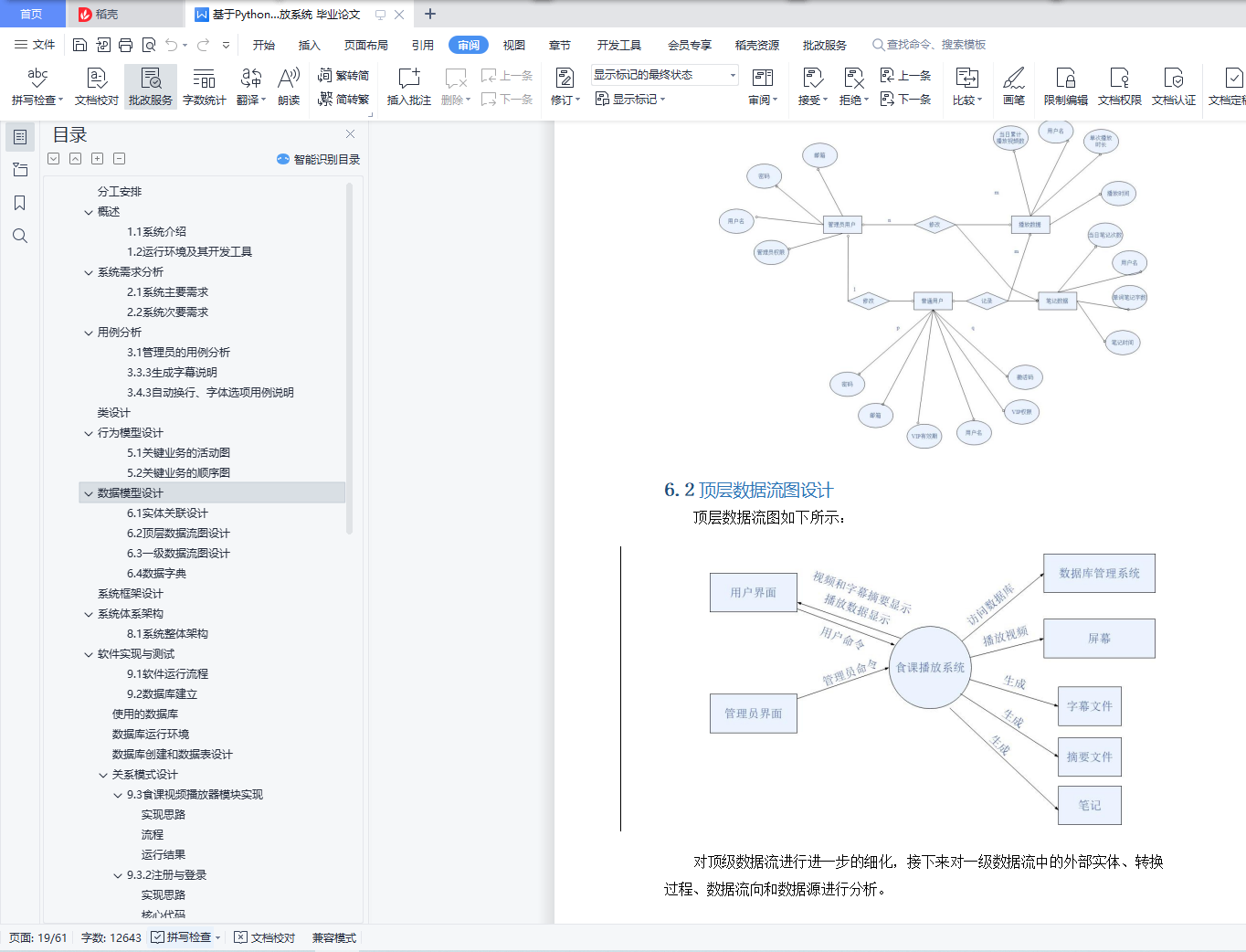Switch to the 视图 ribbon tab
1246x952 pixels.
coord(514,45)
